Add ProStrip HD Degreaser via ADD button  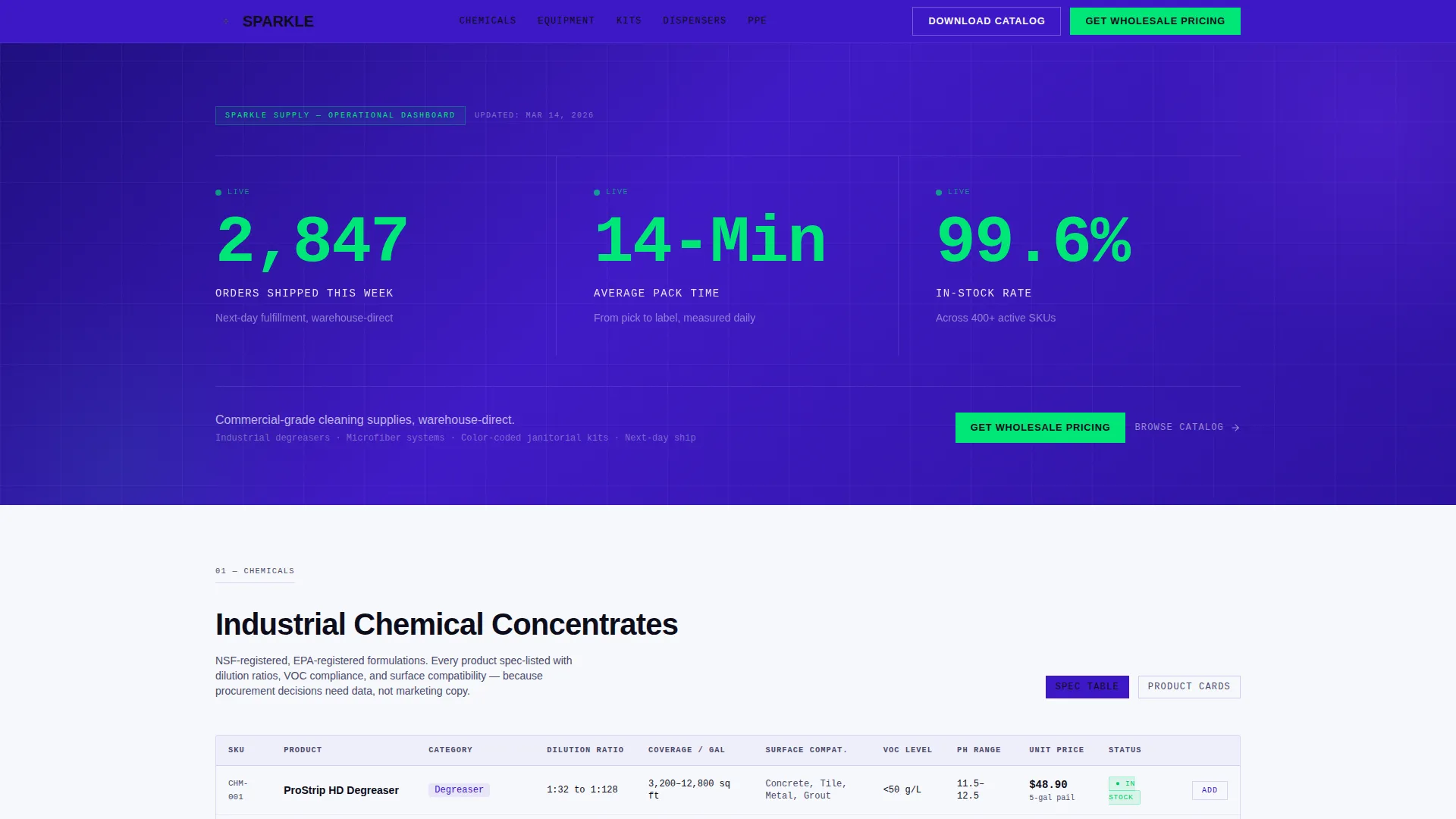coord(1210,790)
